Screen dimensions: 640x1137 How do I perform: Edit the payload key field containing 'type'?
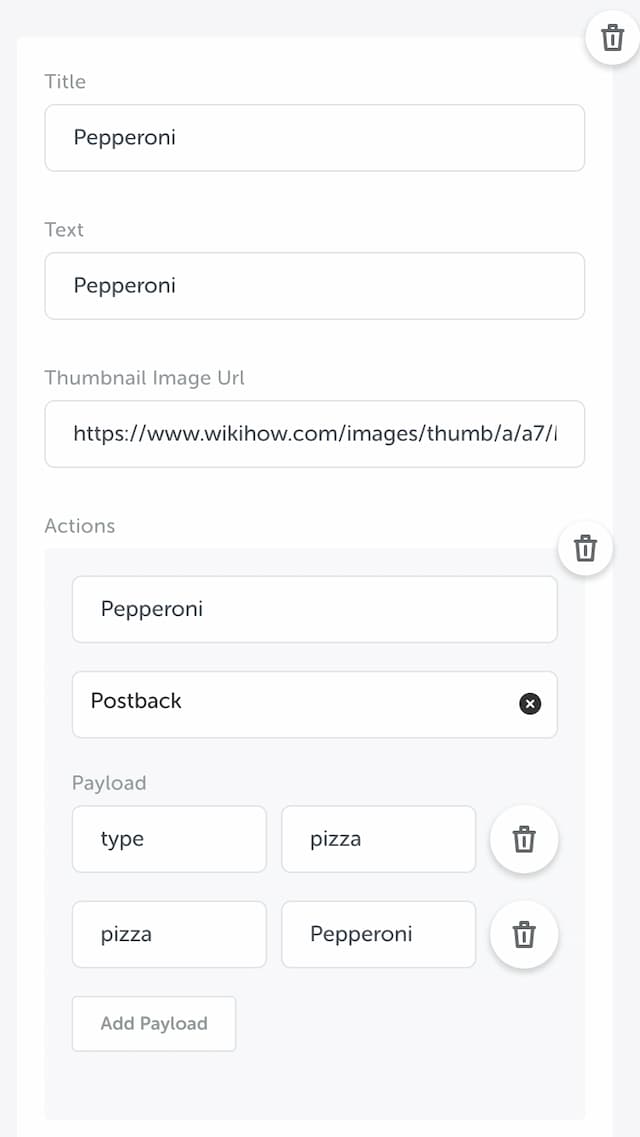169,839
